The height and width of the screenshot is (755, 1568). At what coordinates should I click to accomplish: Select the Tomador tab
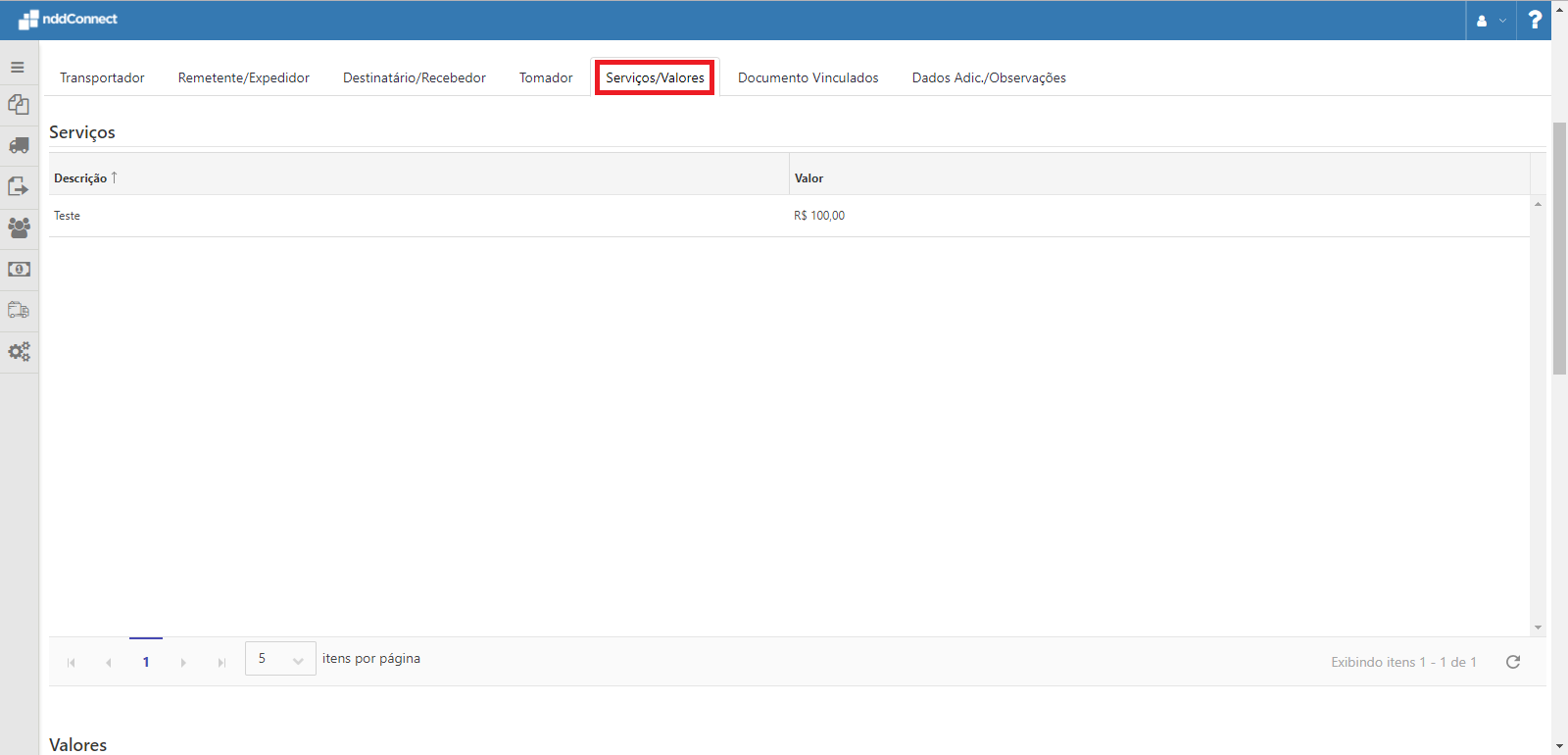[546, 77]
